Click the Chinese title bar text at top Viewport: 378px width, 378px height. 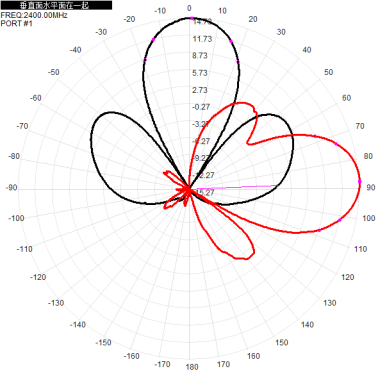[54, 5]
